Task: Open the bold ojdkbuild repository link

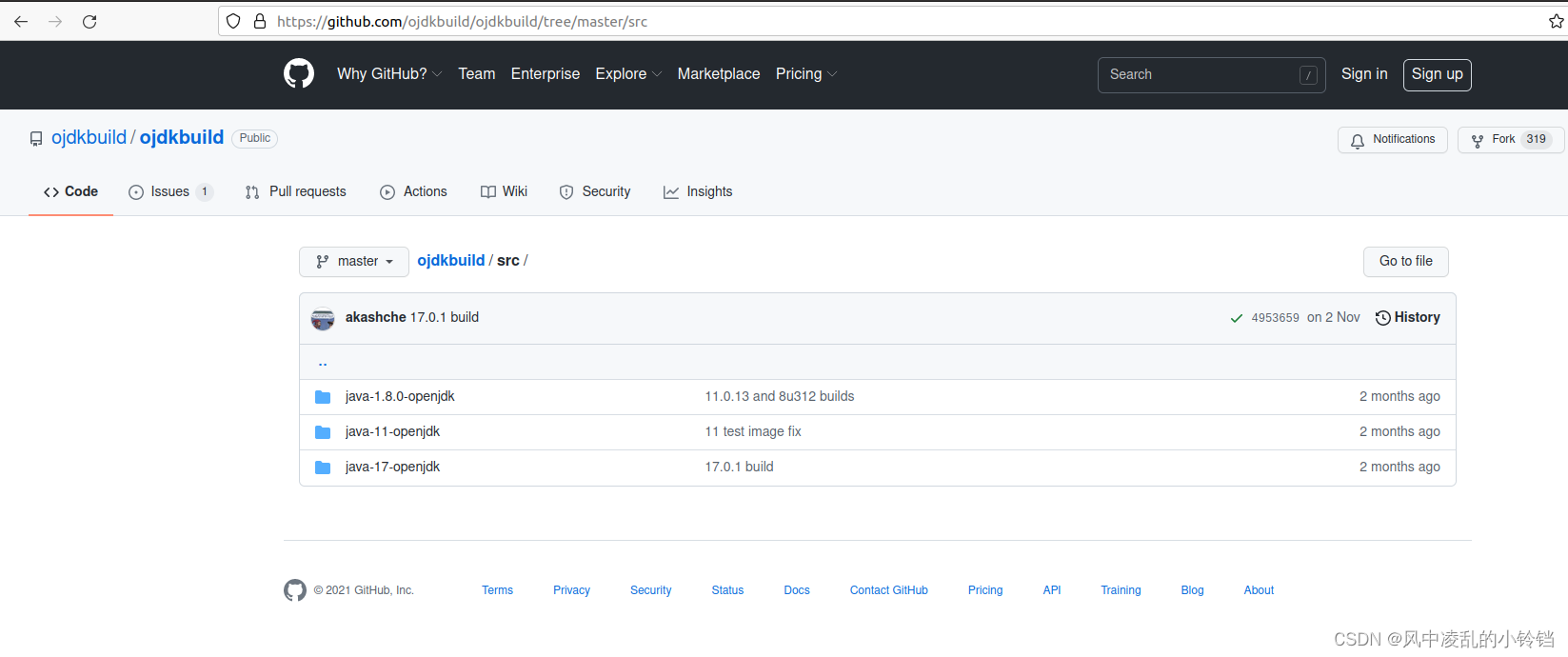Action: (x=182, y=137)
